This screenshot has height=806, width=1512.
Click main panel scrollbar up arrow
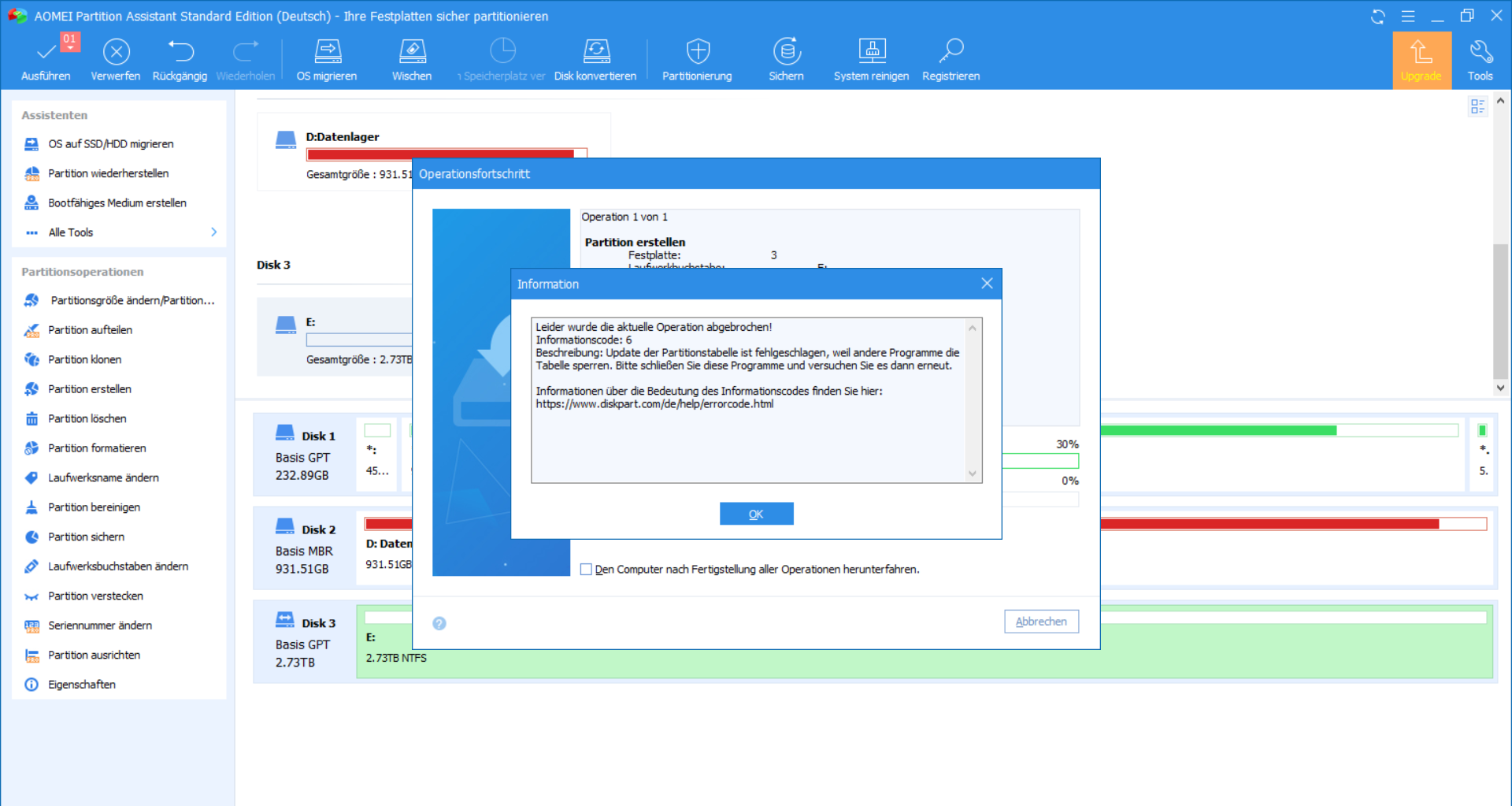point(1500,101)
